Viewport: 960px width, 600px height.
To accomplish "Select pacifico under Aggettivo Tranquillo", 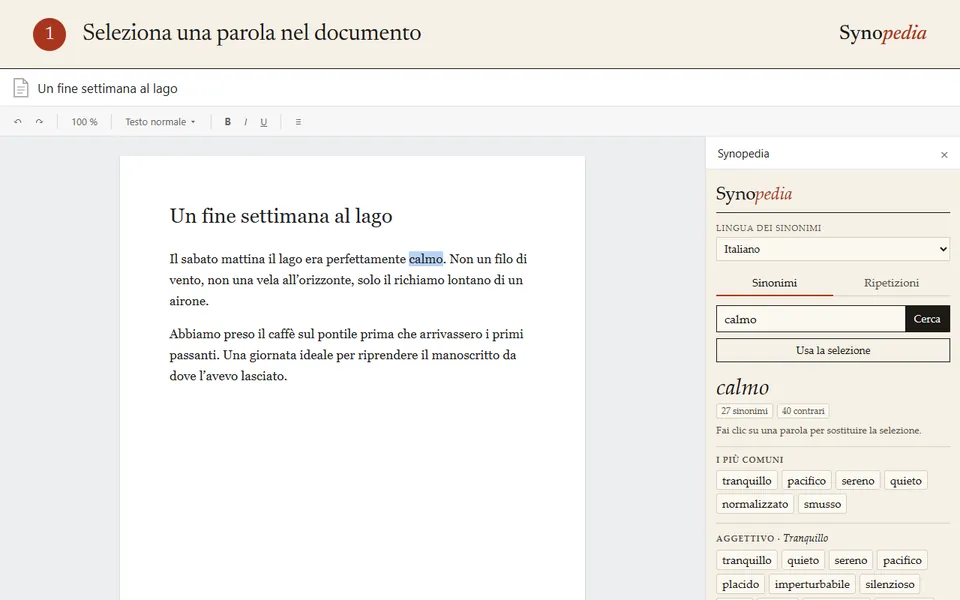I will pos(902,560).
